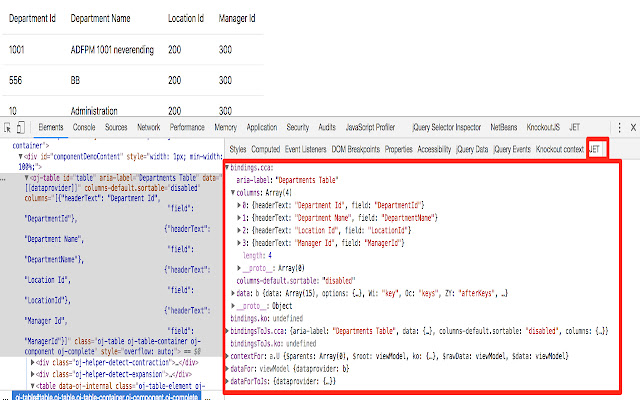Switch to the Console tab
This screenshot has height=400, width=640.
tap(84, 127)
